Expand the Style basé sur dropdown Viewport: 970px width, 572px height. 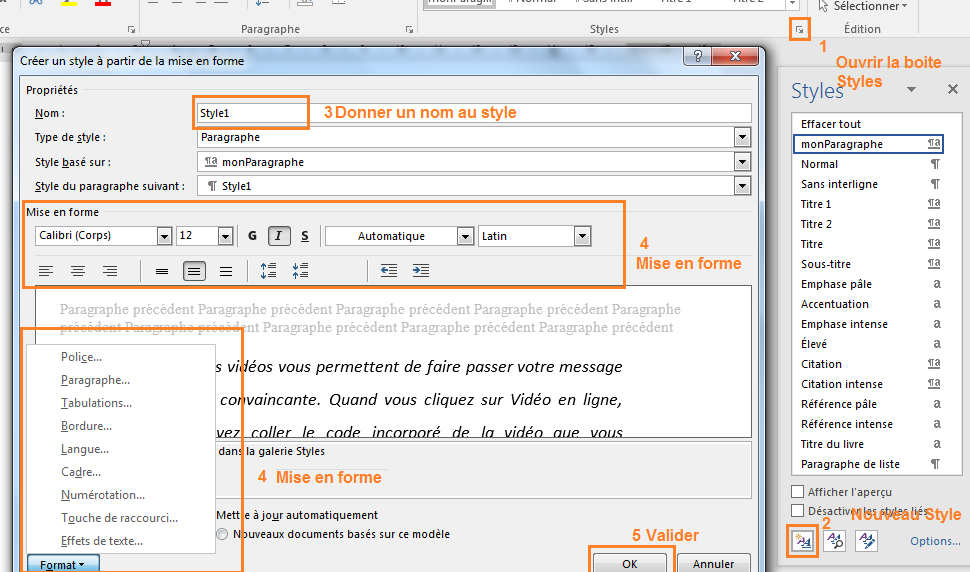point(742,162)
